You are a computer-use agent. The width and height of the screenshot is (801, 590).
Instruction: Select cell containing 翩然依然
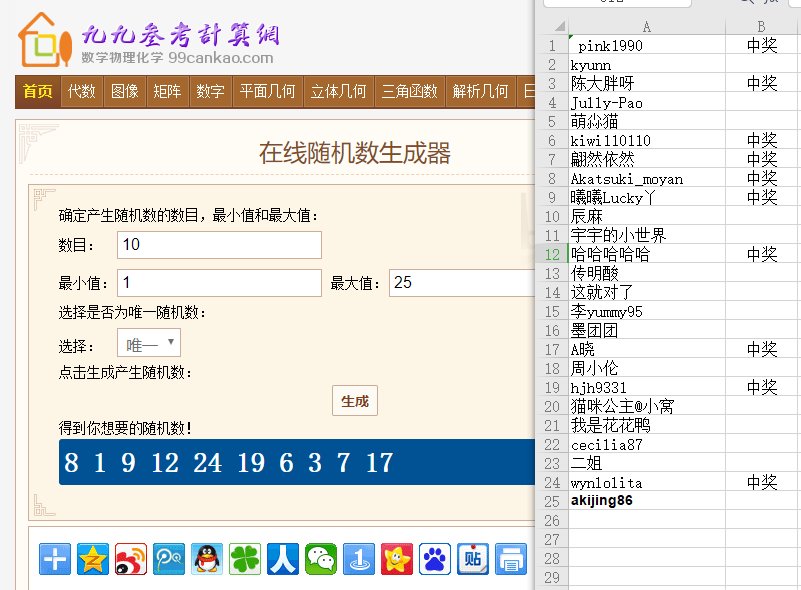tap(647, 159)
